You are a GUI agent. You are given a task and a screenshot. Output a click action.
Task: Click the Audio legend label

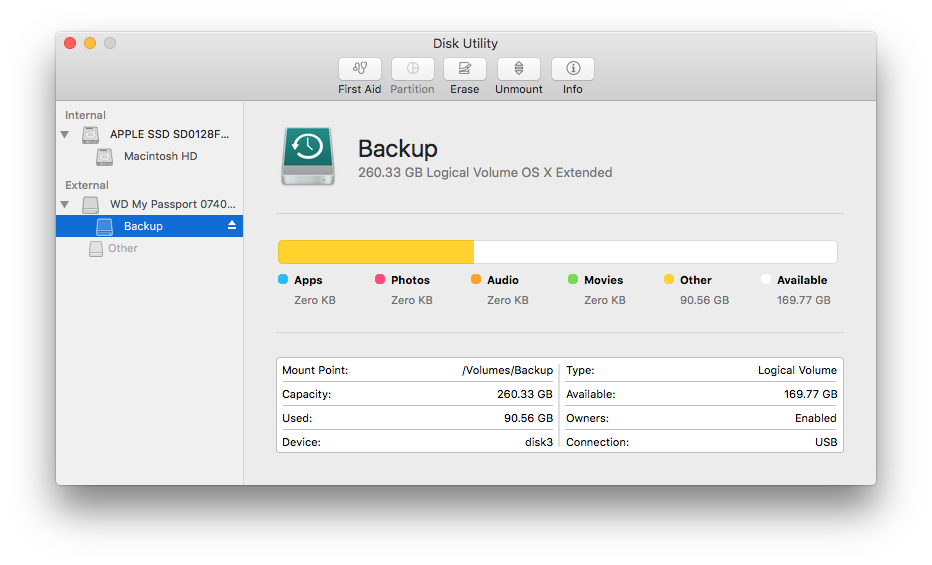(x=503, y=280)
